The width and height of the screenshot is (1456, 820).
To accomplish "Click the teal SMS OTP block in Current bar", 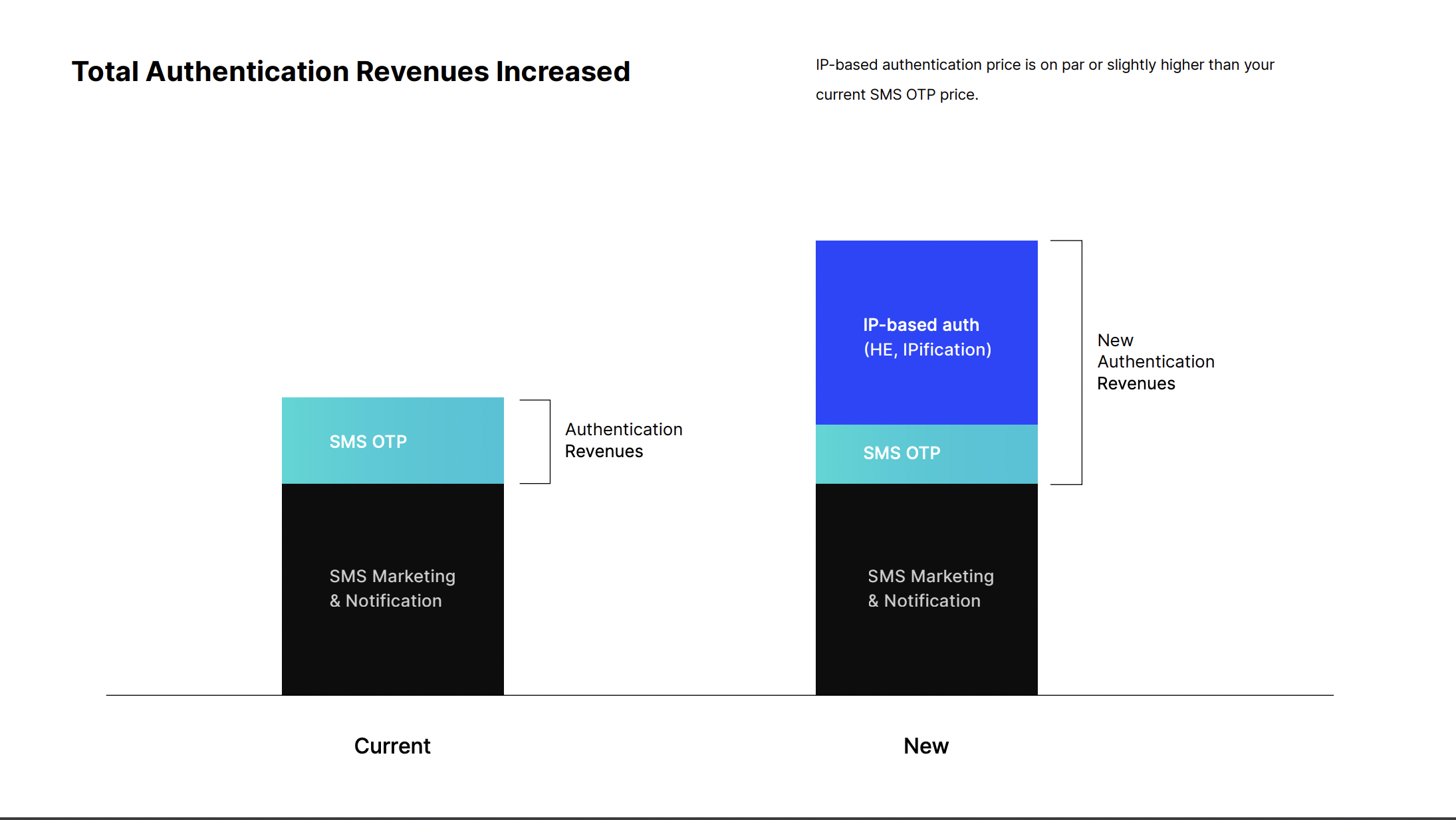I will coord(393,441).
